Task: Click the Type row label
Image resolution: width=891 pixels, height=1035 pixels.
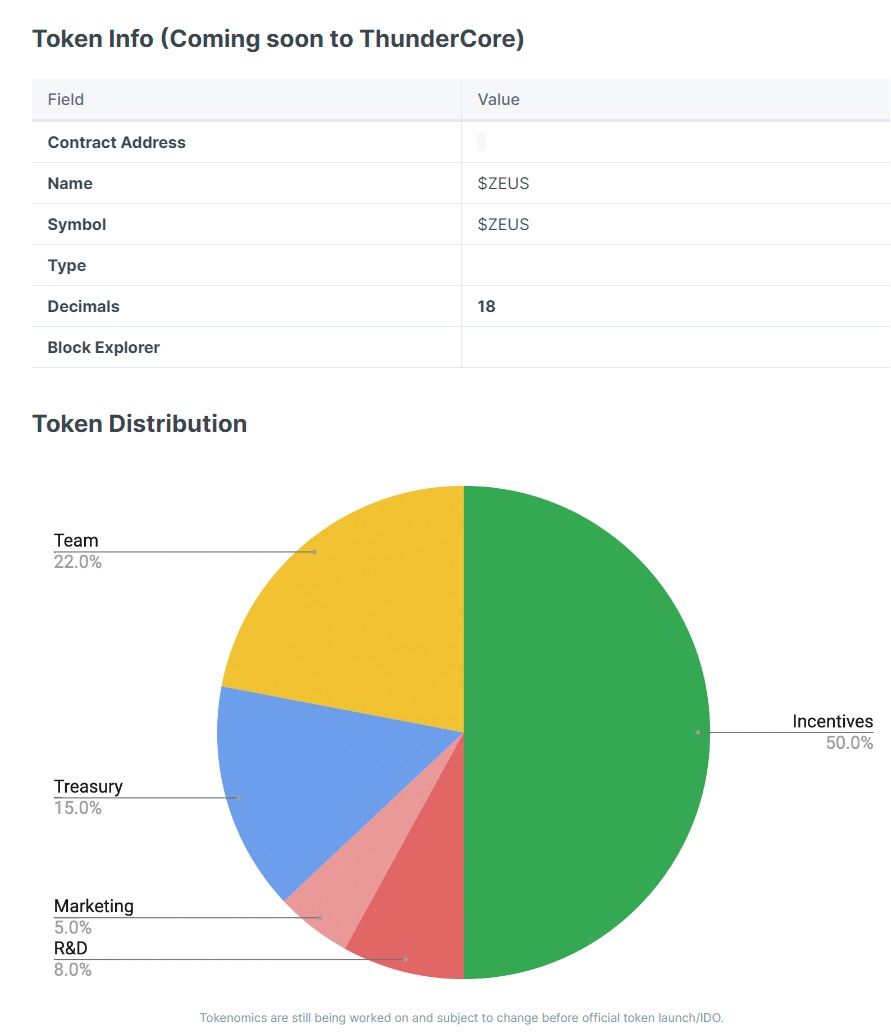Action: (x=67, y=265)
